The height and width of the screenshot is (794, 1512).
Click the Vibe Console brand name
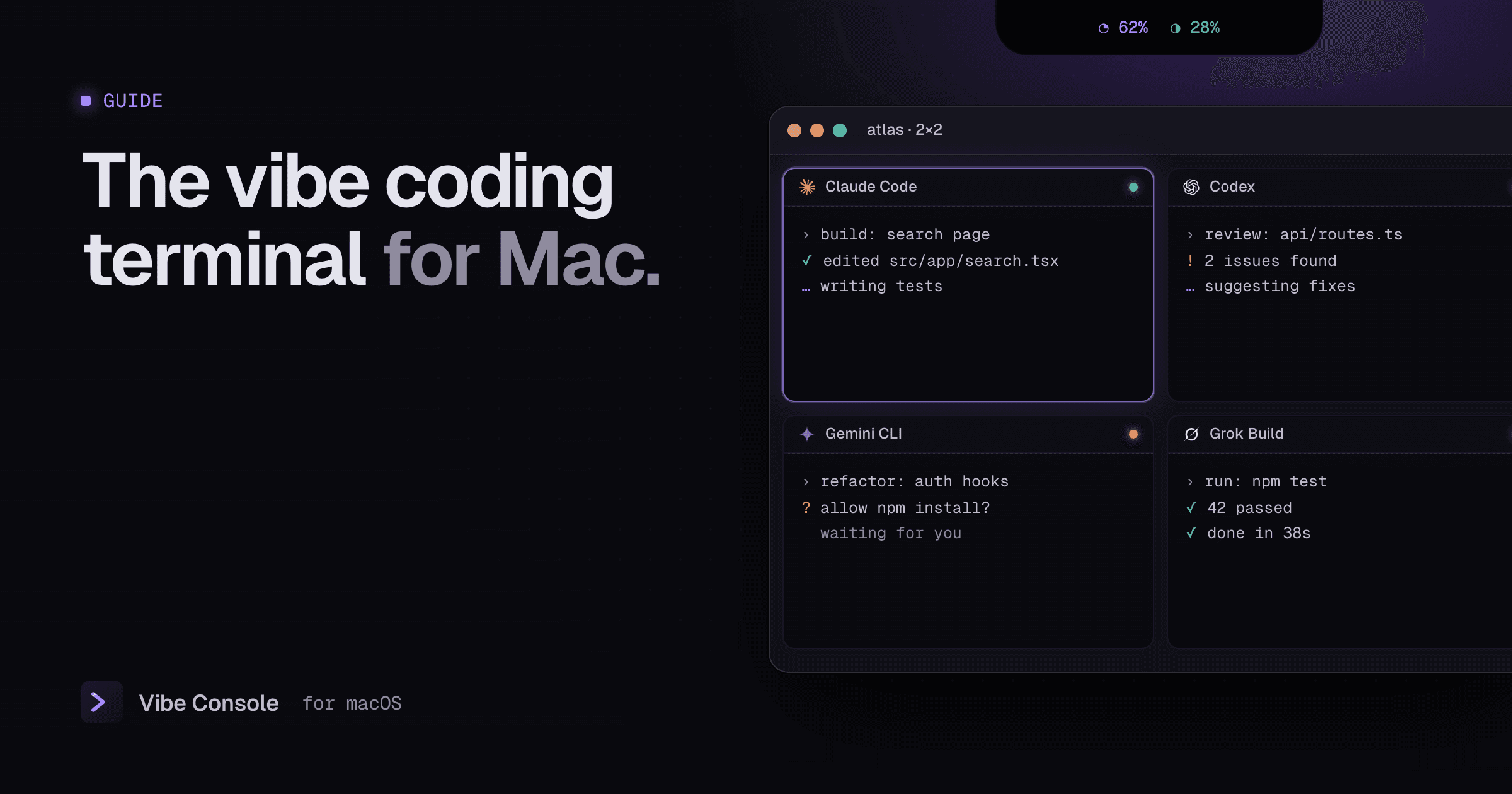pyautogui.click(x=209, y=703)
